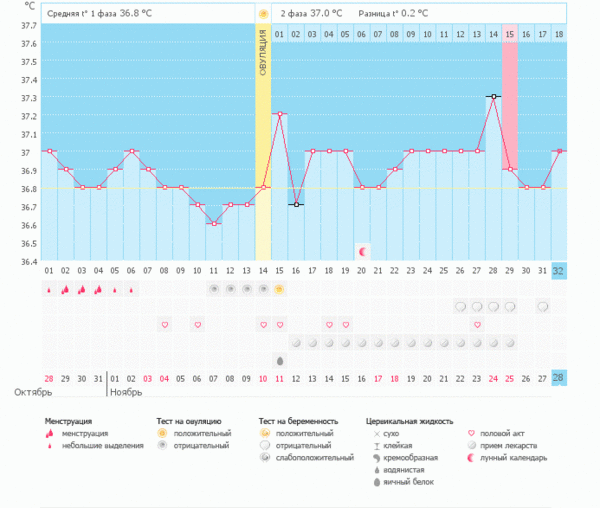Image resolution: width=600 pixels, height=508 pixels.
Task: Click the egg white fluid icon on day 15
Action: point(280,360)
